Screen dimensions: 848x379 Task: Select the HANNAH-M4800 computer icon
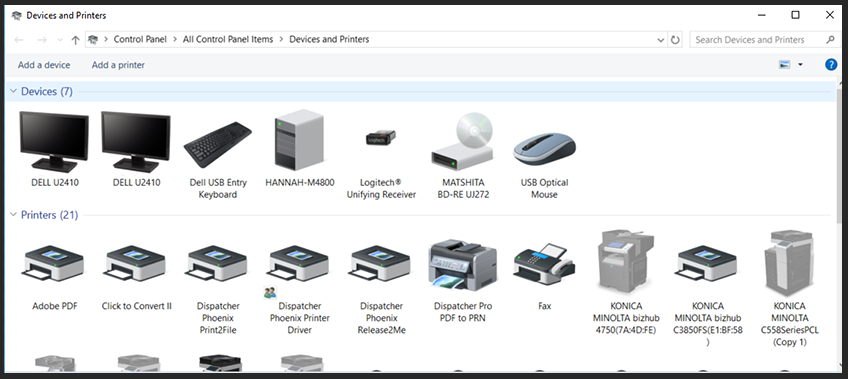(x=299, y=140)
